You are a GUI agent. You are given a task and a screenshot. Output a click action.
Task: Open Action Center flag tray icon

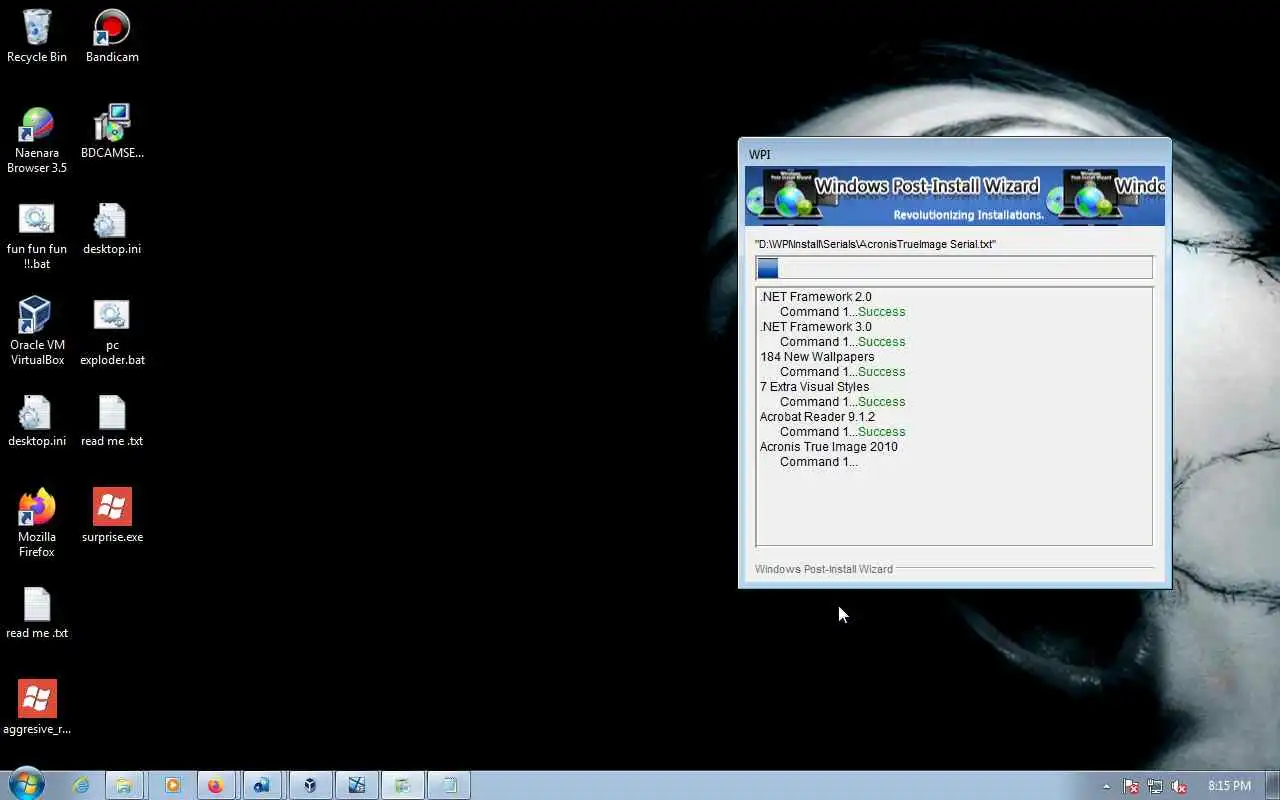1131,786
